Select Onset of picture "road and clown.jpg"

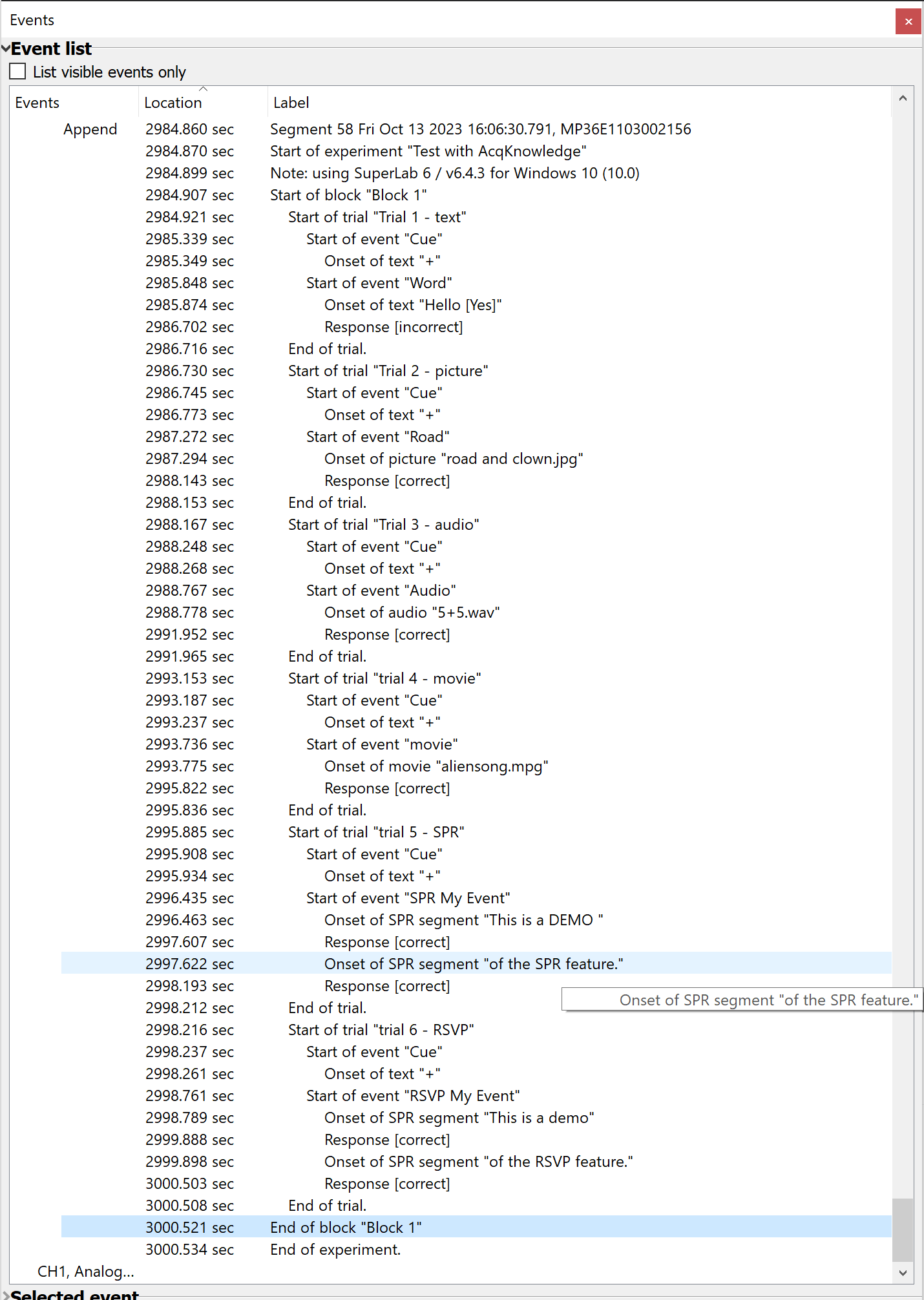(x=453, y=459)
